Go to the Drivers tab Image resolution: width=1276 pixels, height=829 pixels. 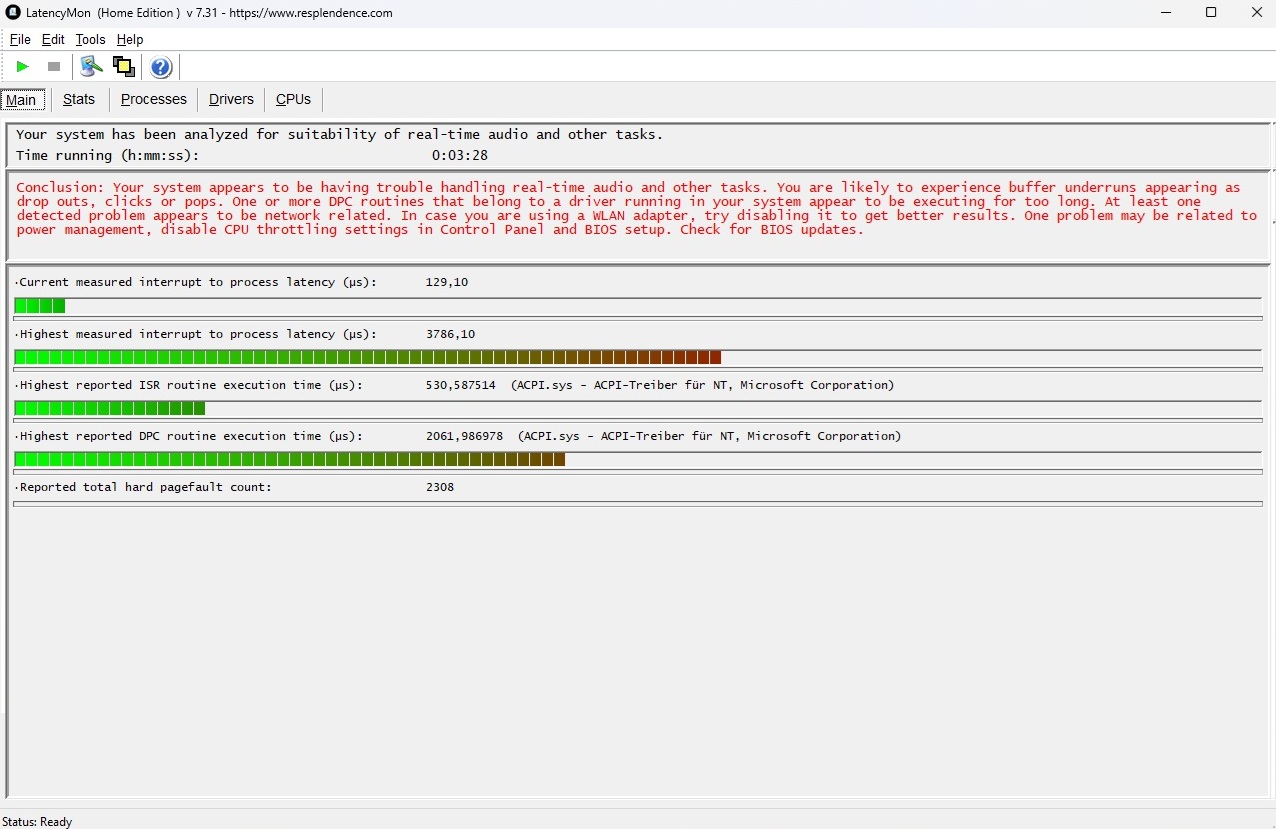click(231, 100)
